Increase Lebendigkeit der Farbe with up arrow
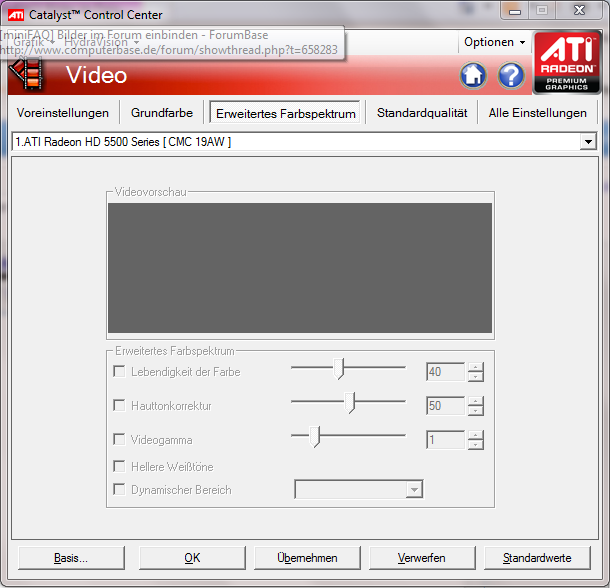 [475, 367]
